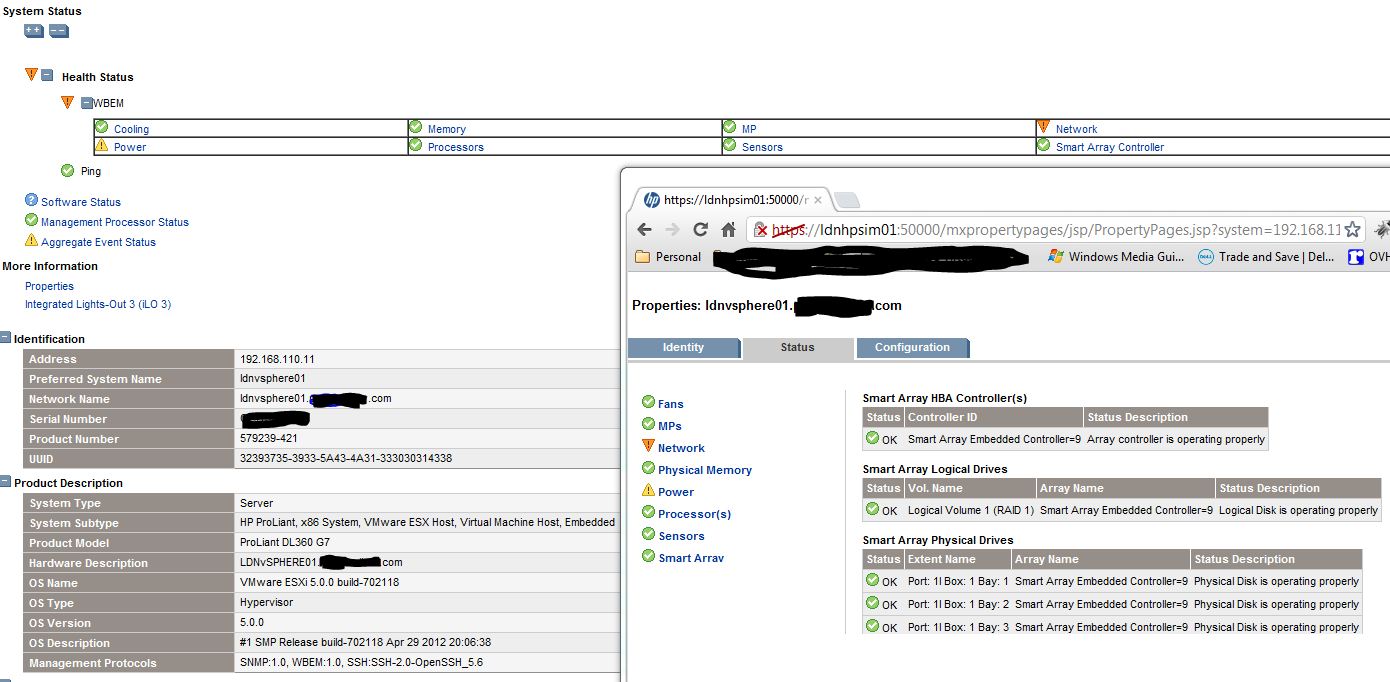Collapse the WBEM node
Screen dimensions: 1390x682
coord(87,103)
